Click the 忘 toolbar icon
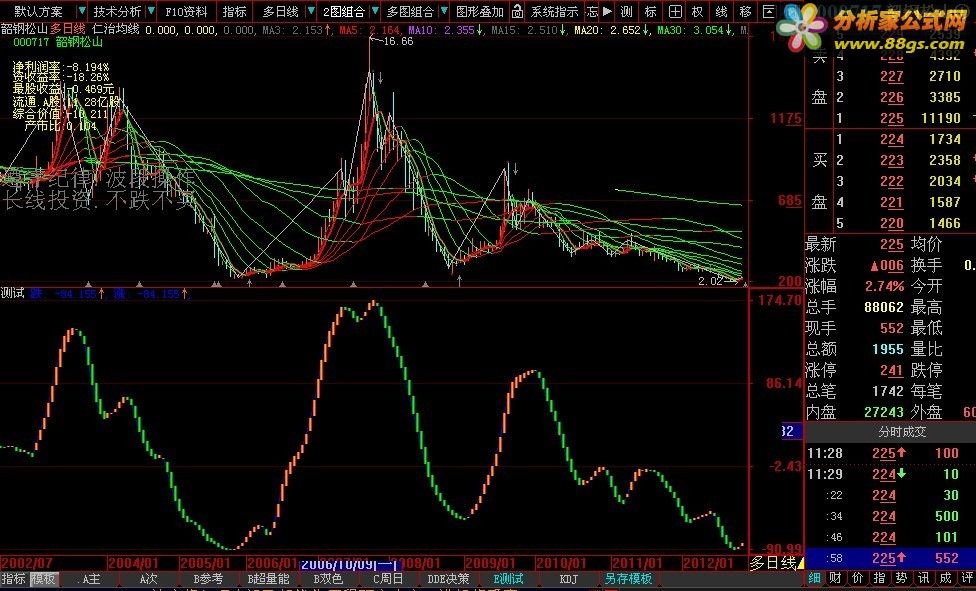Viewport: 976px width, 591px height. [x=593, y=11]
